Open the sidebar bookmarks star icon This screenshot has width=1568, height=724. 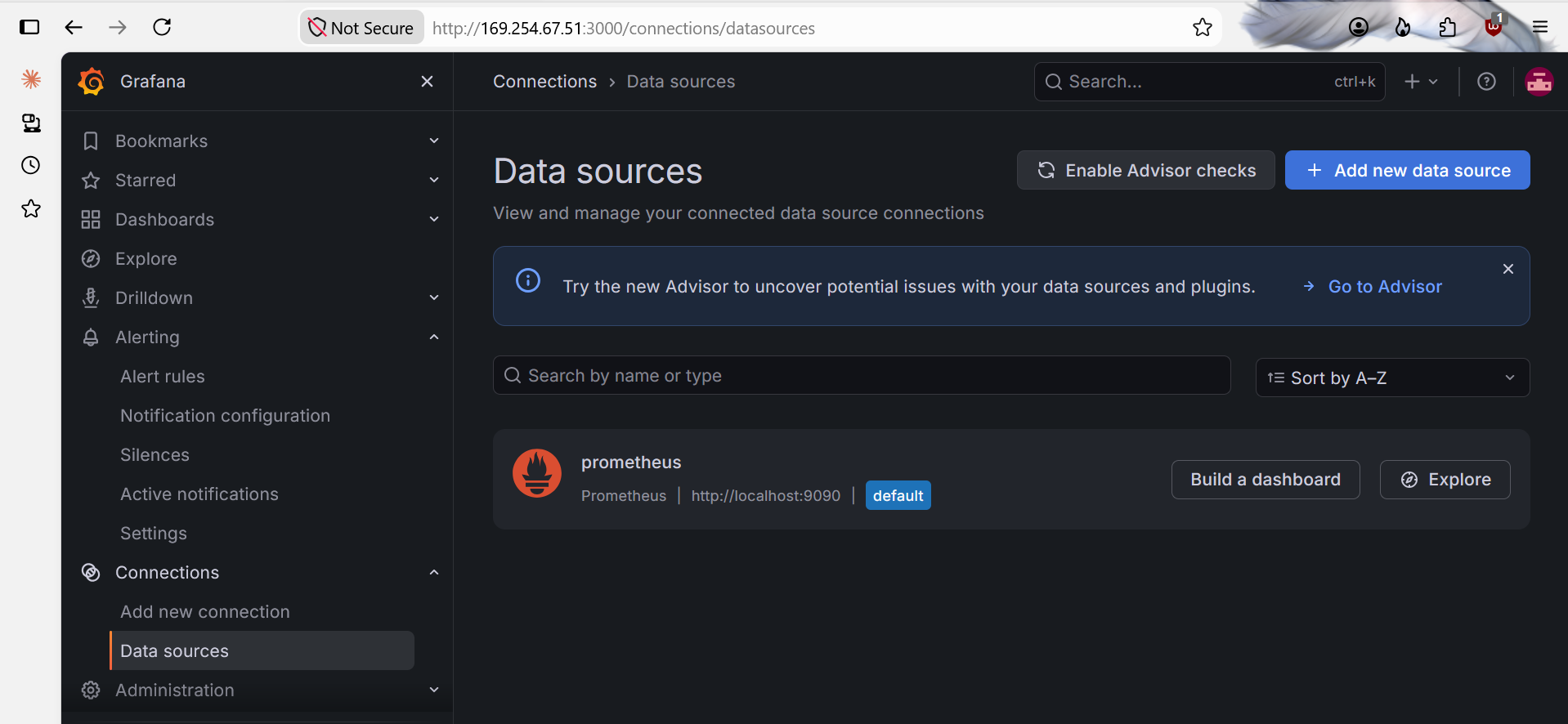tap(31, 208)
